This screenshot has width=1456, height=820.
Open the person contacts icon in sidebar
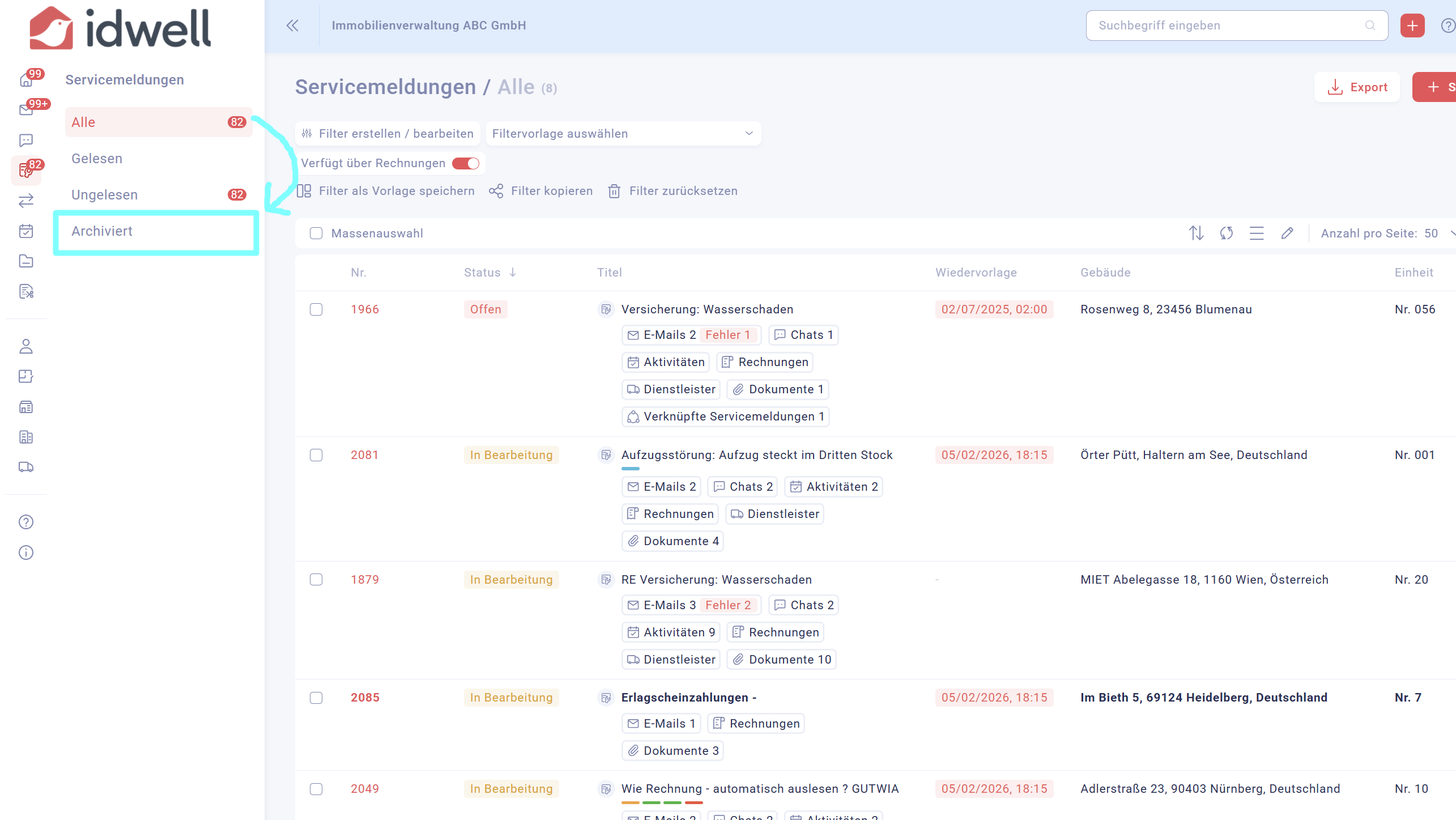[x=26, y=346]
